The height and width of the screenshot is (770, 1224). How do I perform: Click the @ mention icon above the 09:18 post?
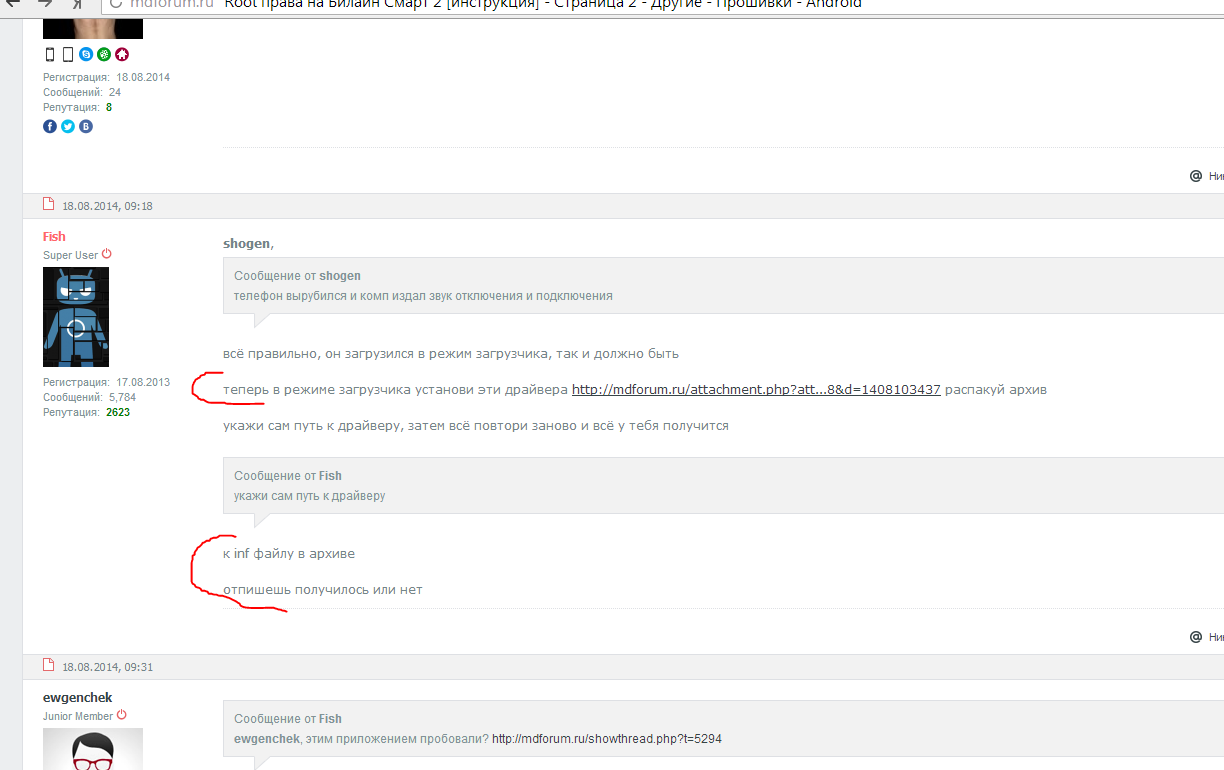click(x=1195, y=175)
